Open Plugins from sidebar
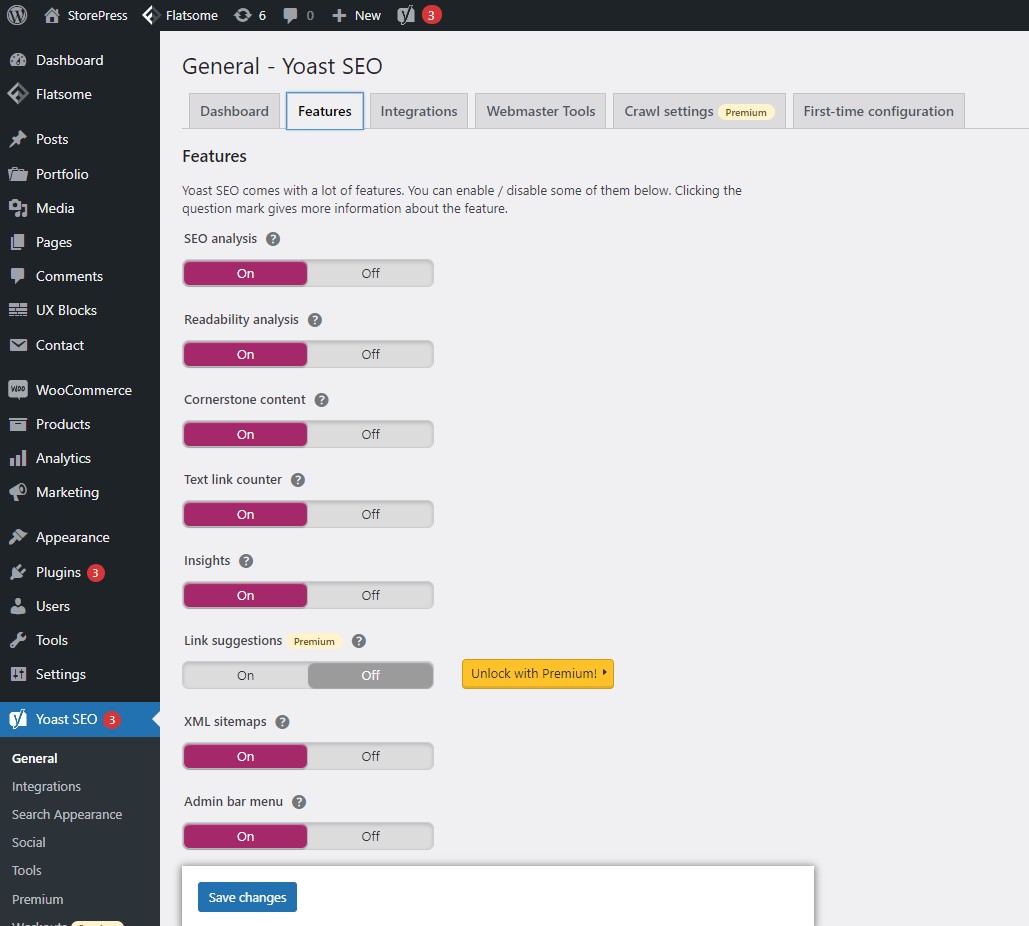The image size is (1029, 926). pyautogui.click(x=80, y=572)
